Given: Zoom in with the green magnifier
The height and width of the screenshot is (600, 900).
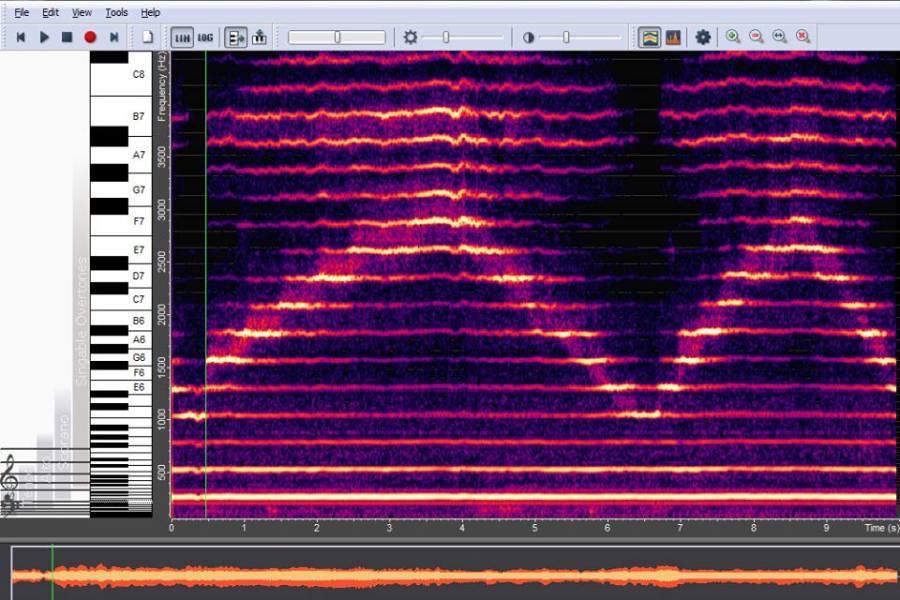Looking at the screenshot, I should [x=733, y=36].
